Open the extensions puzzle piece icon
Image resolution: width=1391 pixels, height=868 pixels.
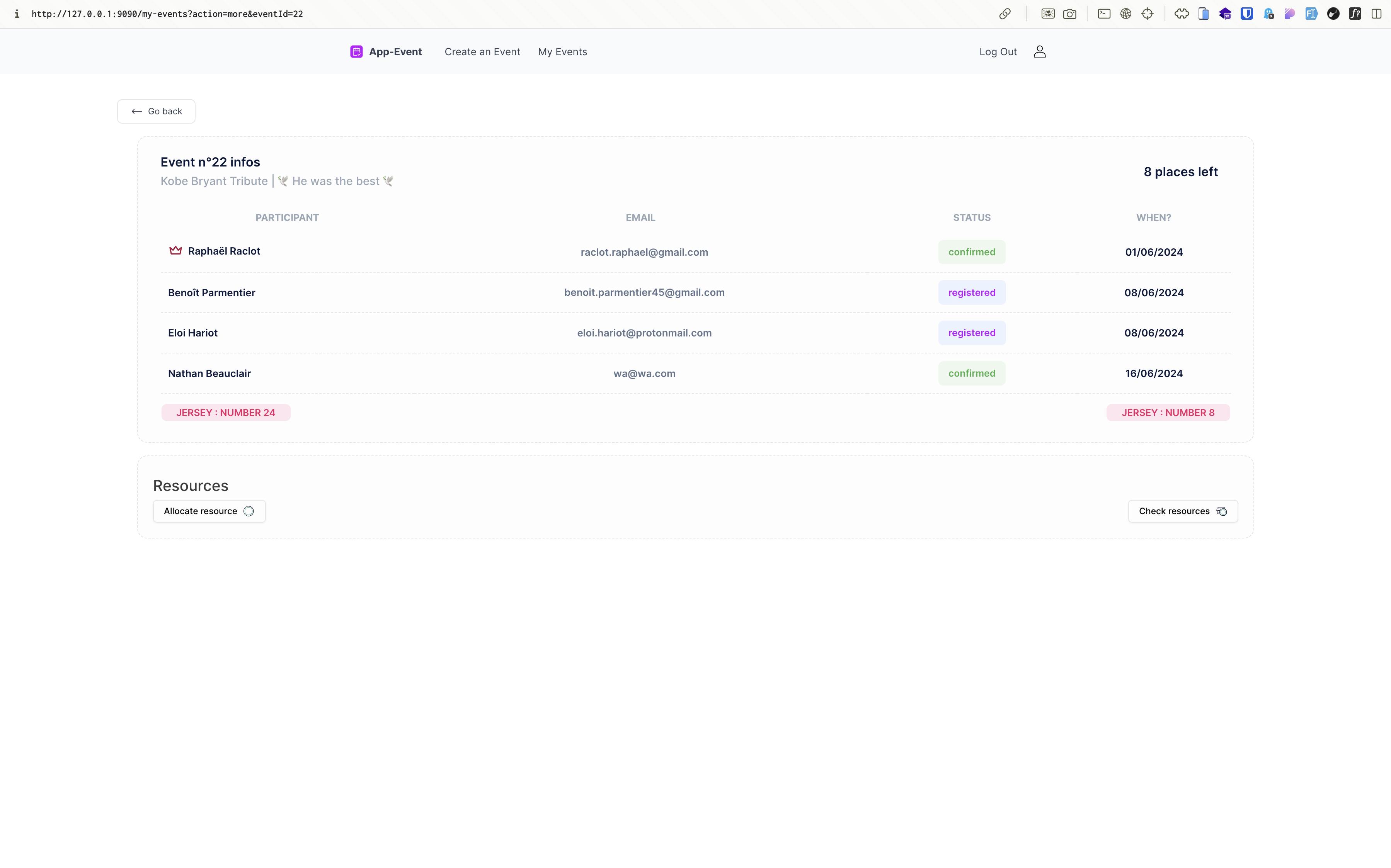point(1182,14)
